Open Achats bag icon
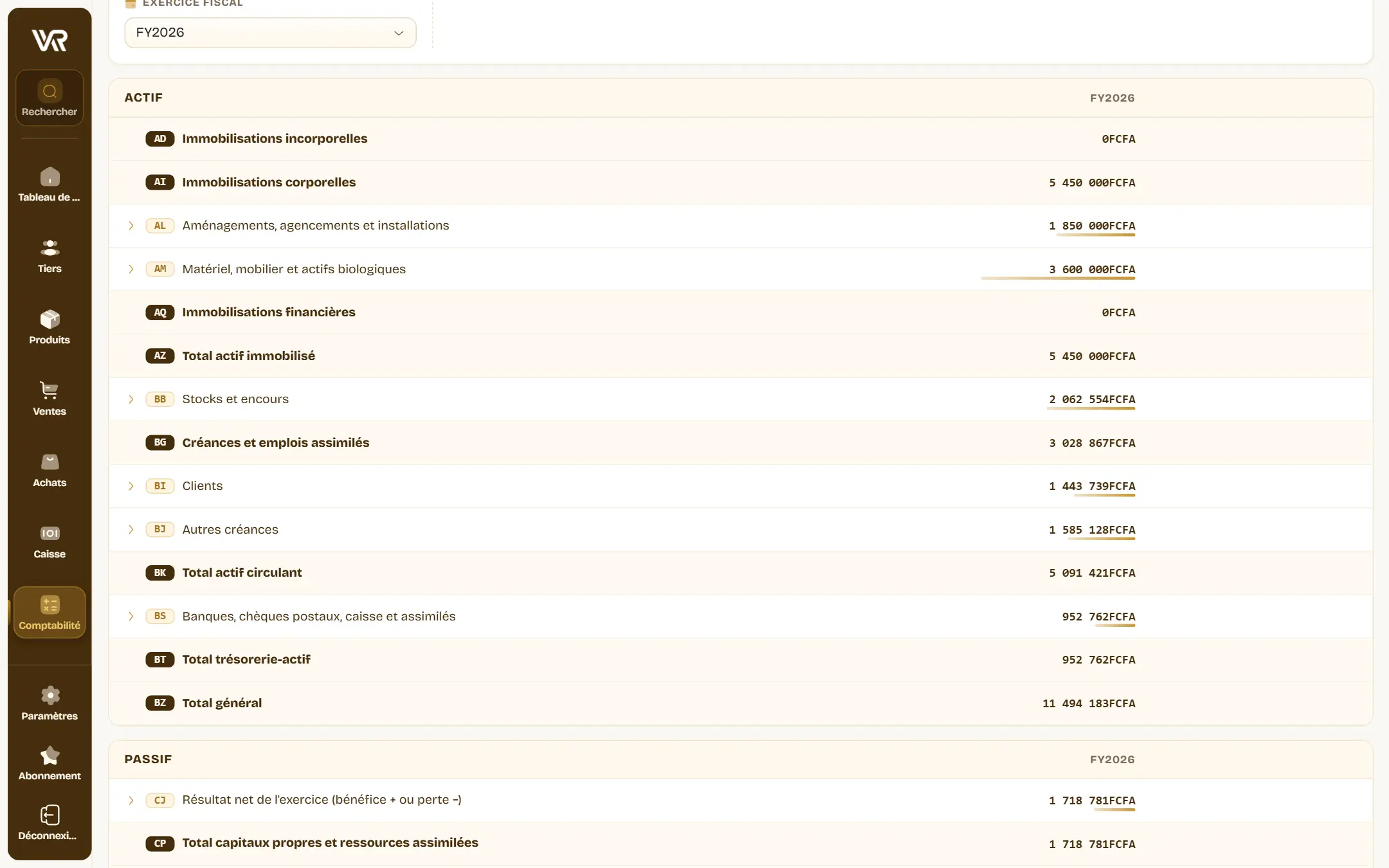The height and width of the screenshot is (868, 1389). tap(50, 462)
